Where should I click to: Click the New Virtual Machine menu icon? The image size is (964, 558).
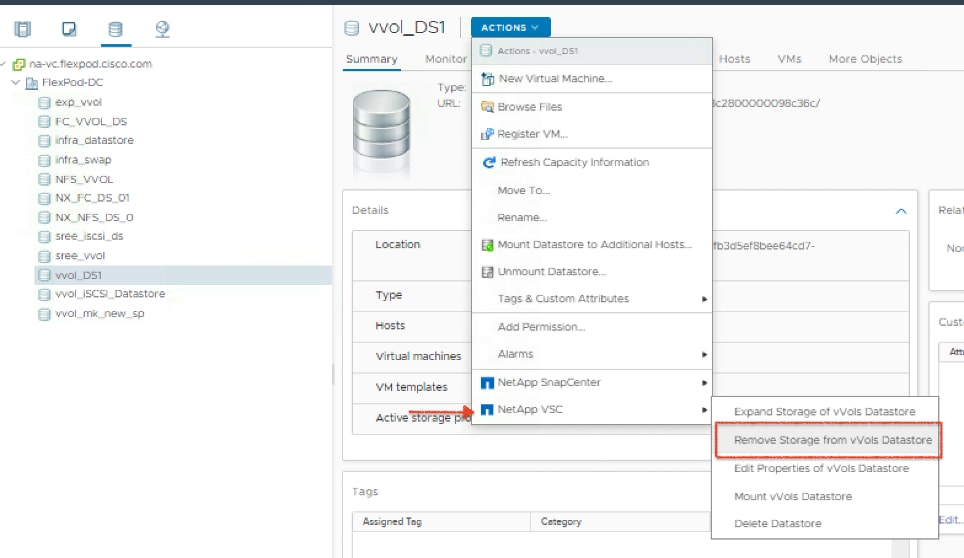click(488, 79)
